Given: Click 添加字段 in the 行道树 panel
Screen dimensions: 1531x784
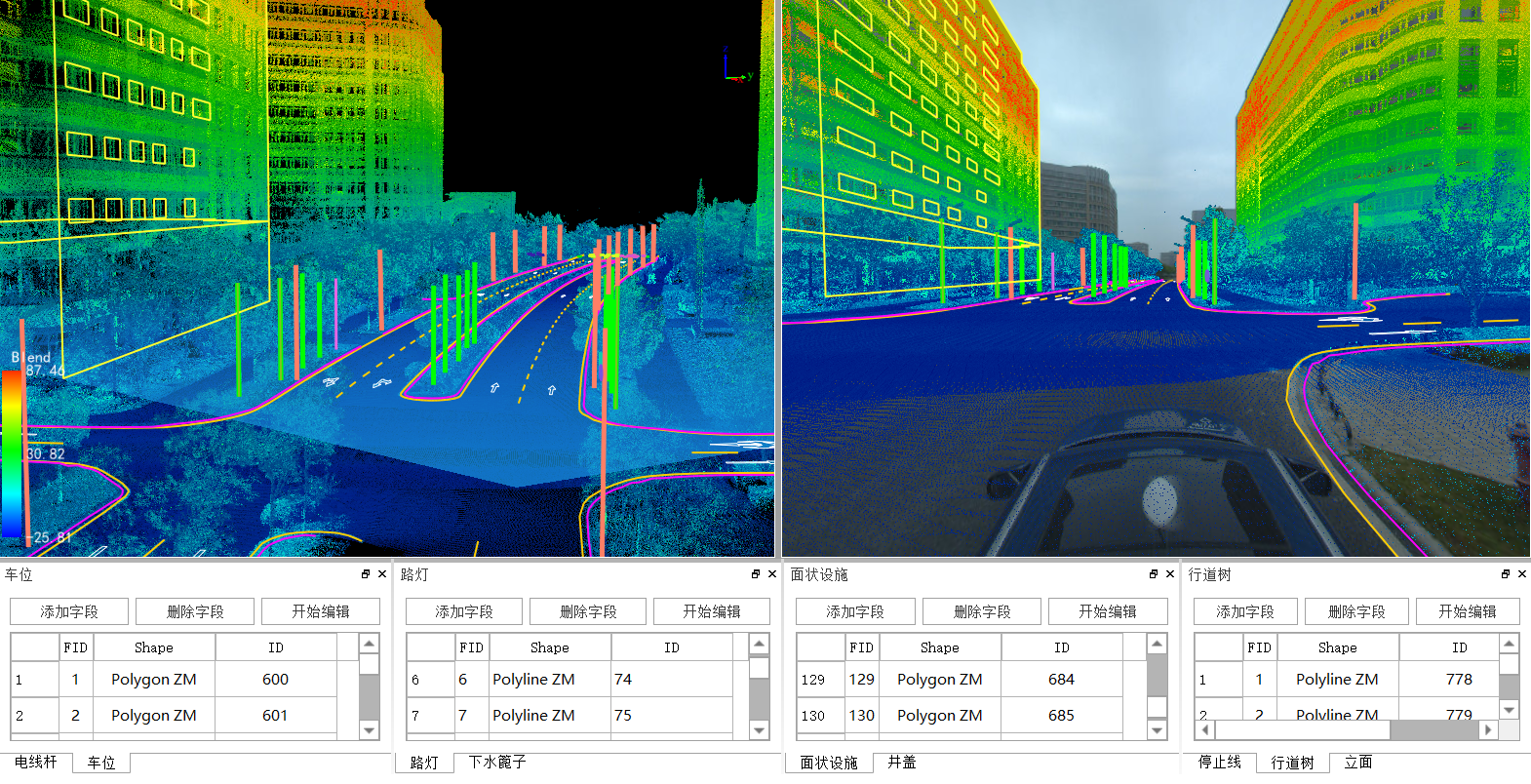Looking at the screenshot, I should pos(1245,611).
